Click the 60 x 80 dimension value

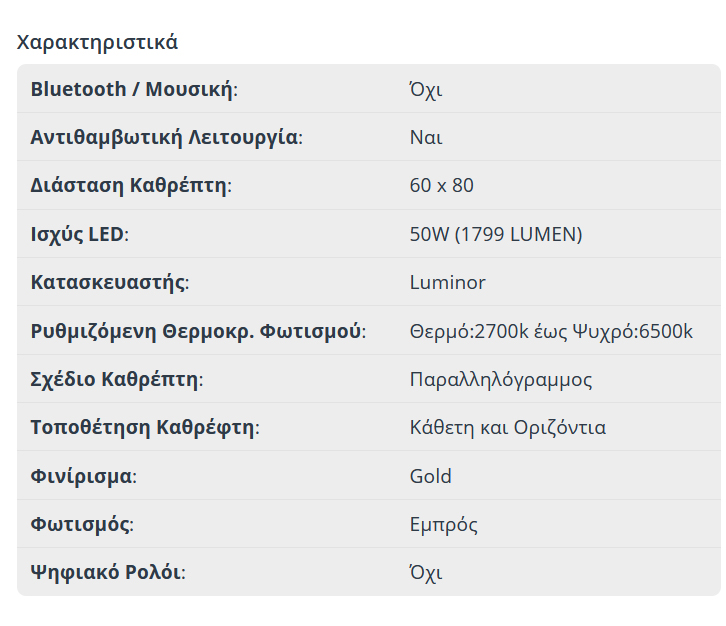pos(442,185)
